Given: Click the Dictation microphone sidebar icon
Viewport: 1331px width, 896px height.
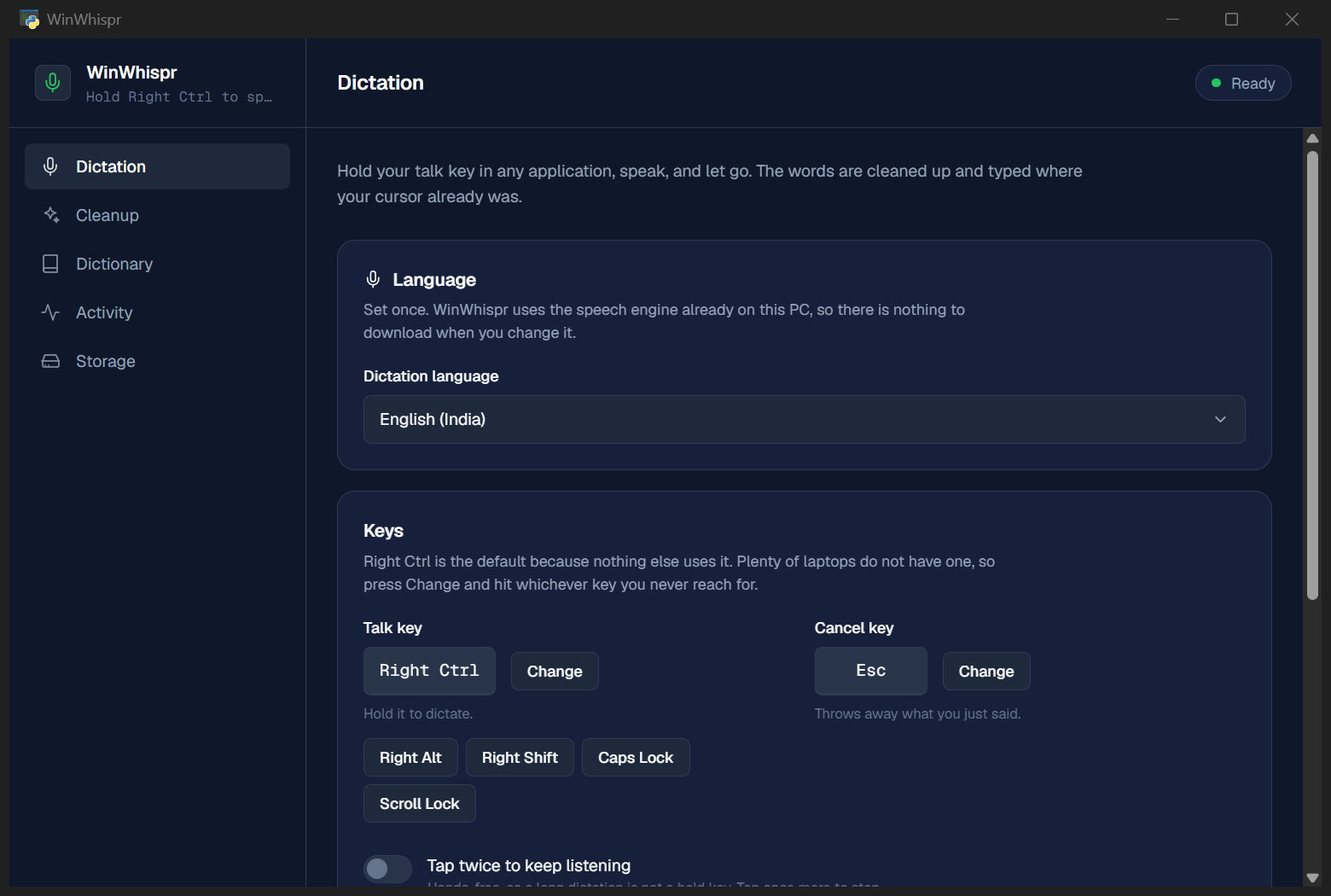Looking at the screenshot, I should point(50,166).
